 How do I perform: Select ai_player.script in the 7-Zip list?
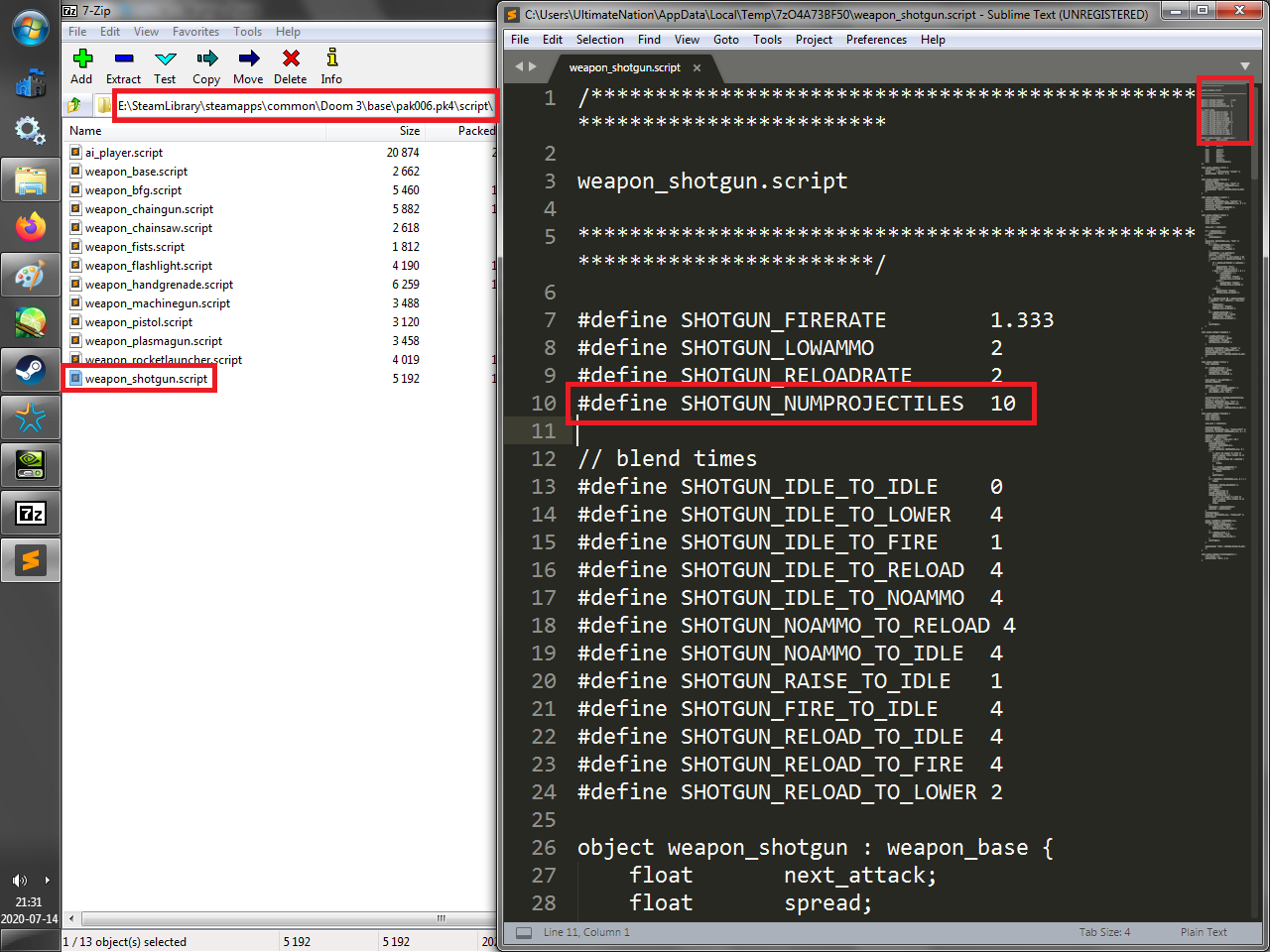123,153
